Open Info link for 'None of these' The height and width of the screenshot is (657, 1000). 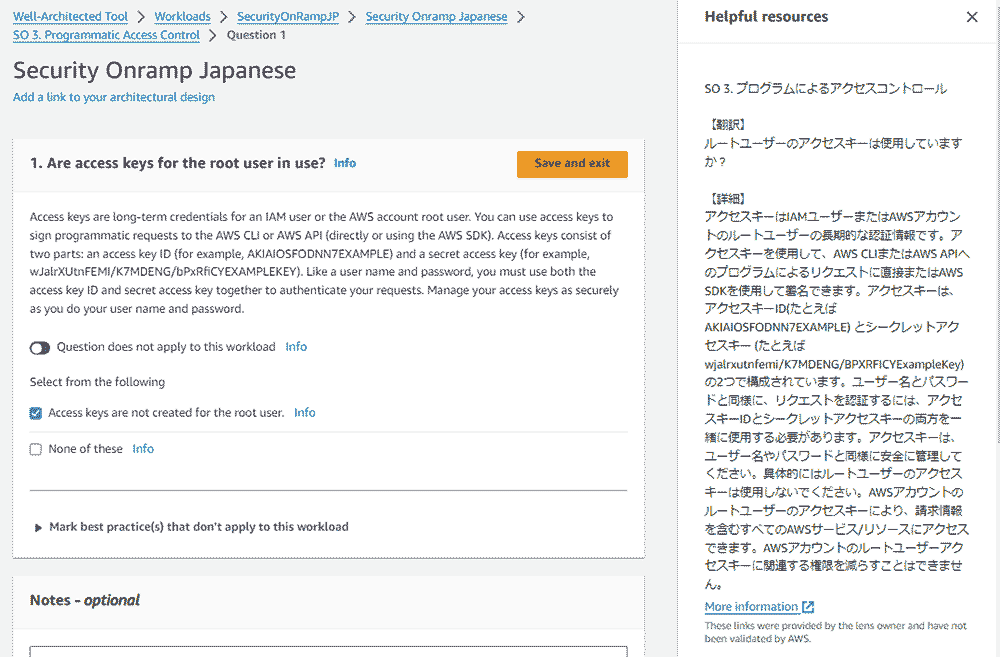[143, 449]
